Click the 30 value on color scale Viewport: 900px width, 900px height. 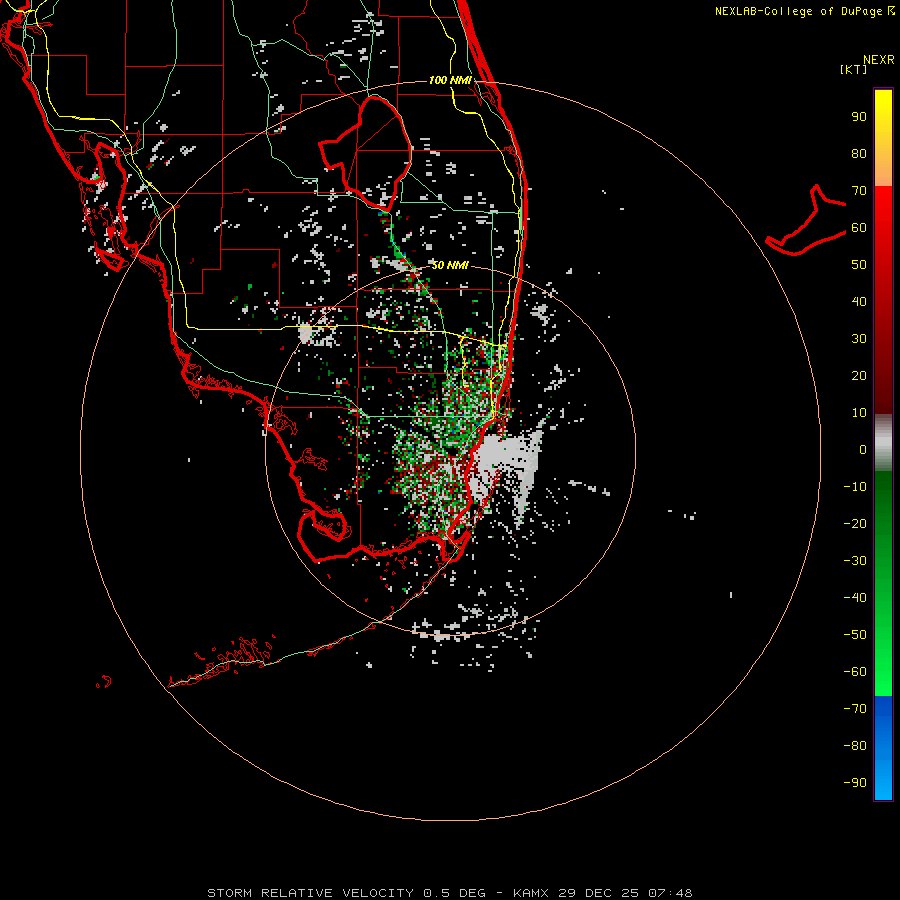tap(859, 339)
